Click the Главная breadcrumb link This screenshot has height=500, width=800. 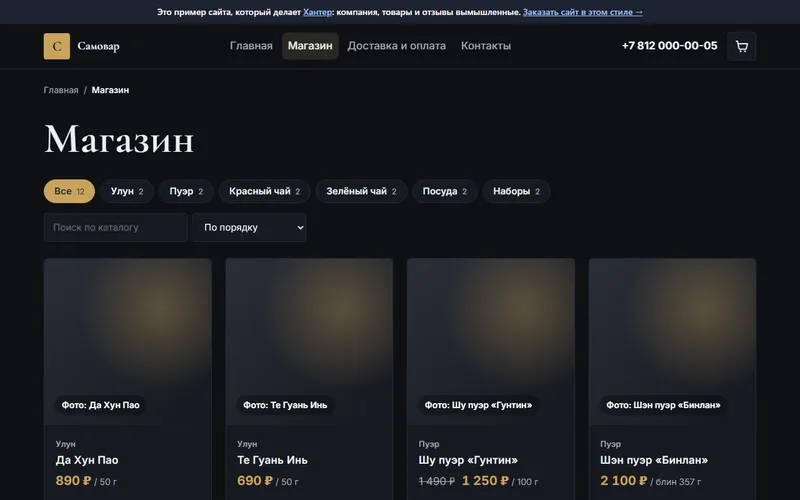click(61, 90)
